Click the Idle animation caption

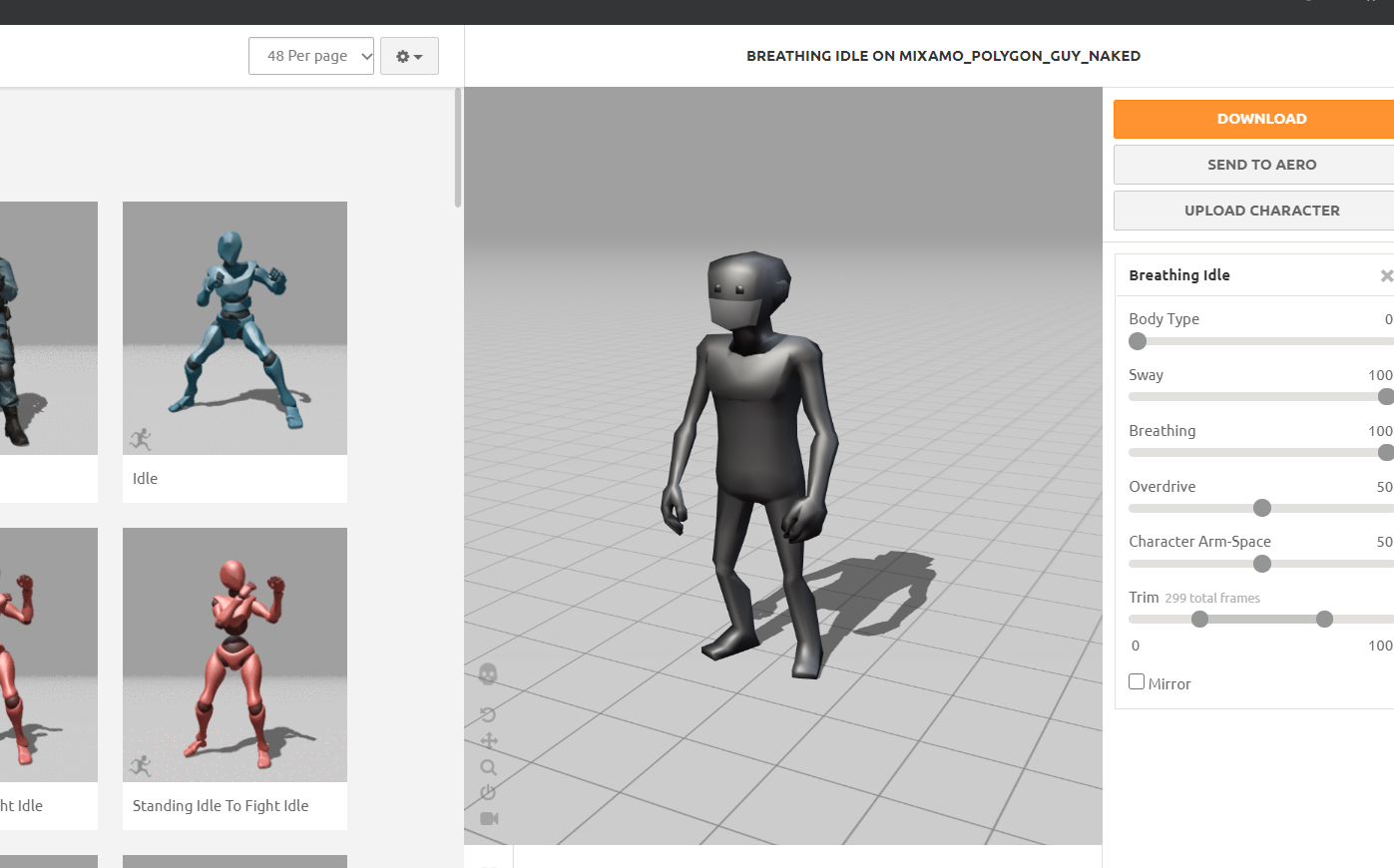(145, 479)
